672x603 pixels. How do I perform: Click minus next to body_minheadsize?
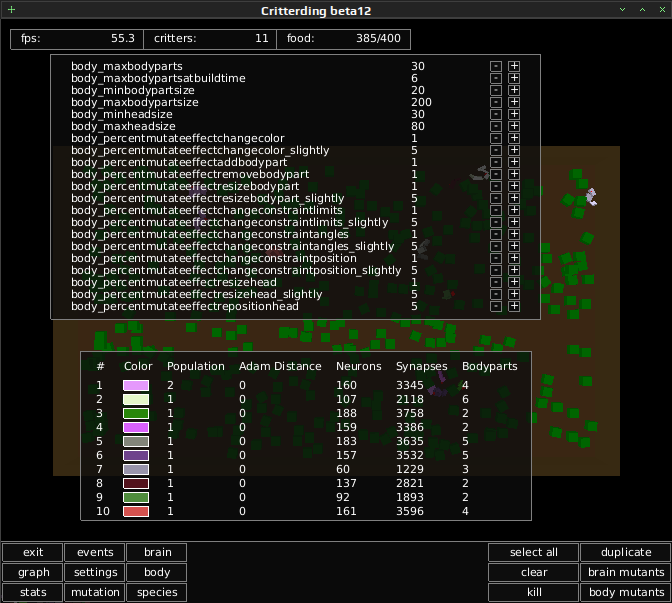(x=496, y=114)
